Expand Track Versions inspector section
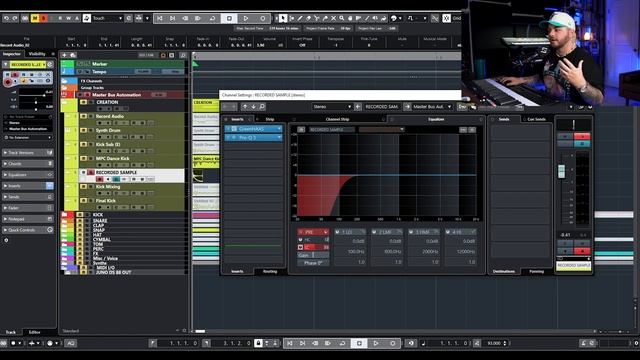The image size is (640, 360). (28, 153)
